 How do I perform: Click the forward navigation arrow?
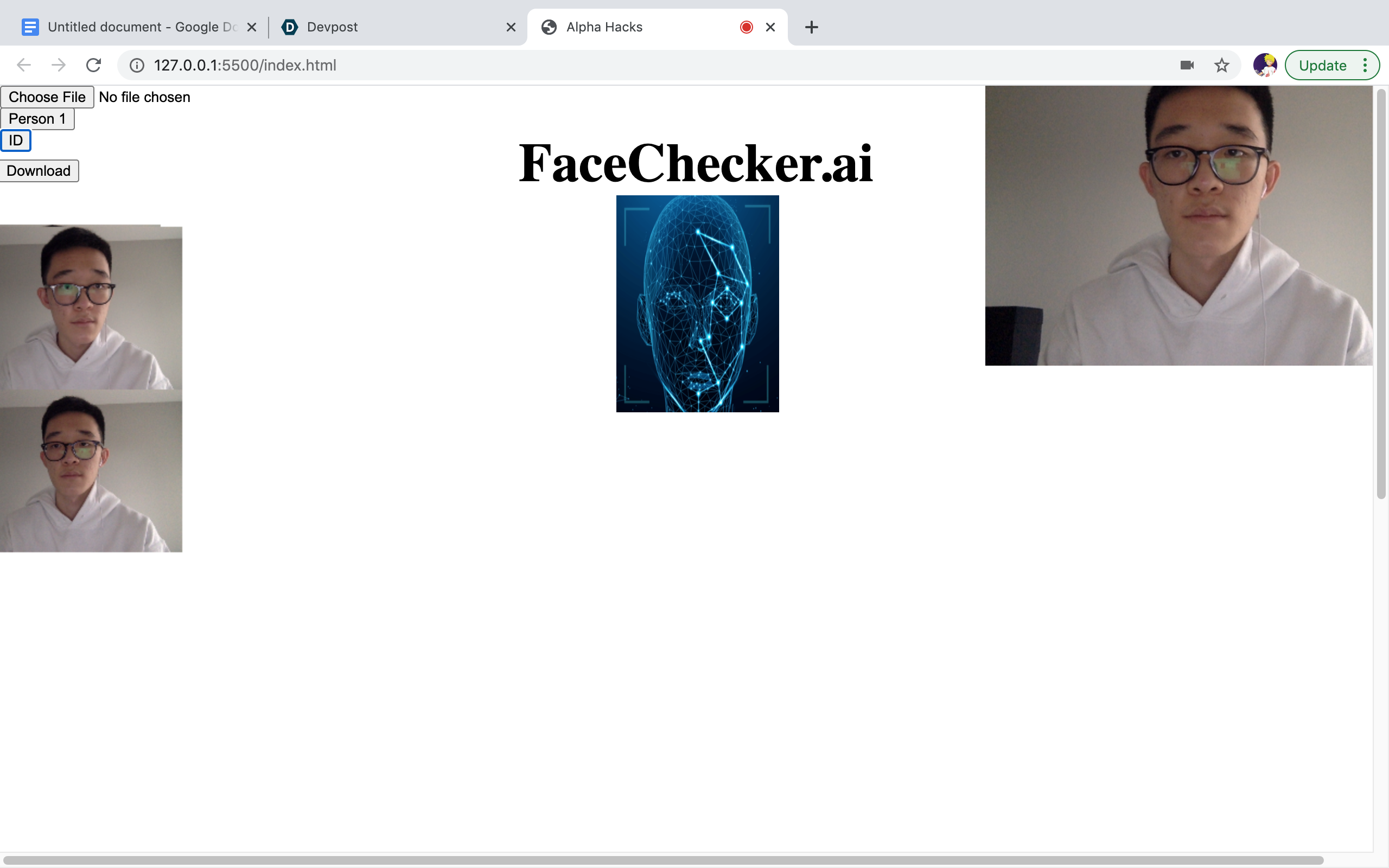[x=59, y=65]
